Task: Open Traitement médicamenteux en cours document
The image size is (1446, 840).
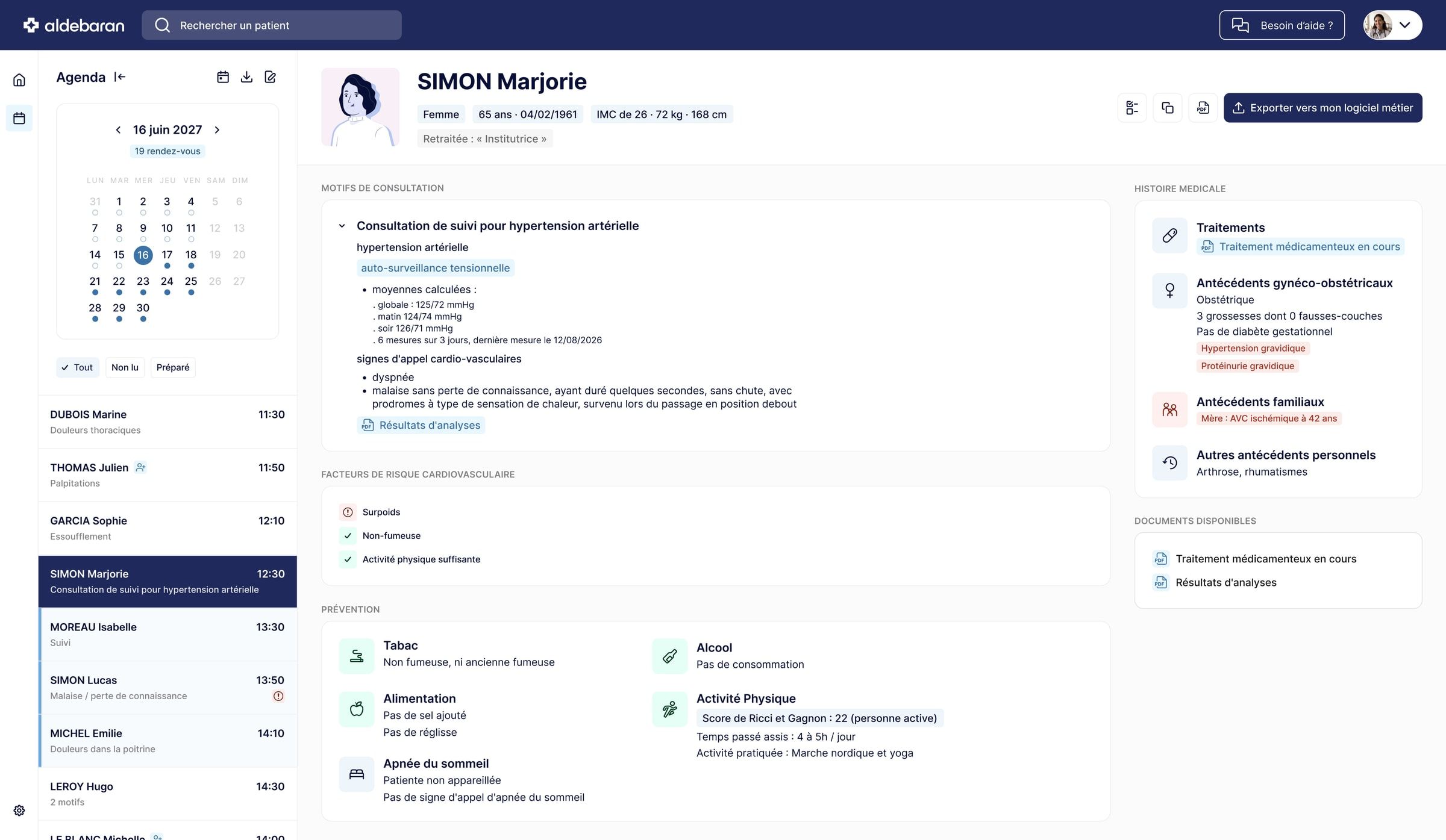Action: point(1255,559)
